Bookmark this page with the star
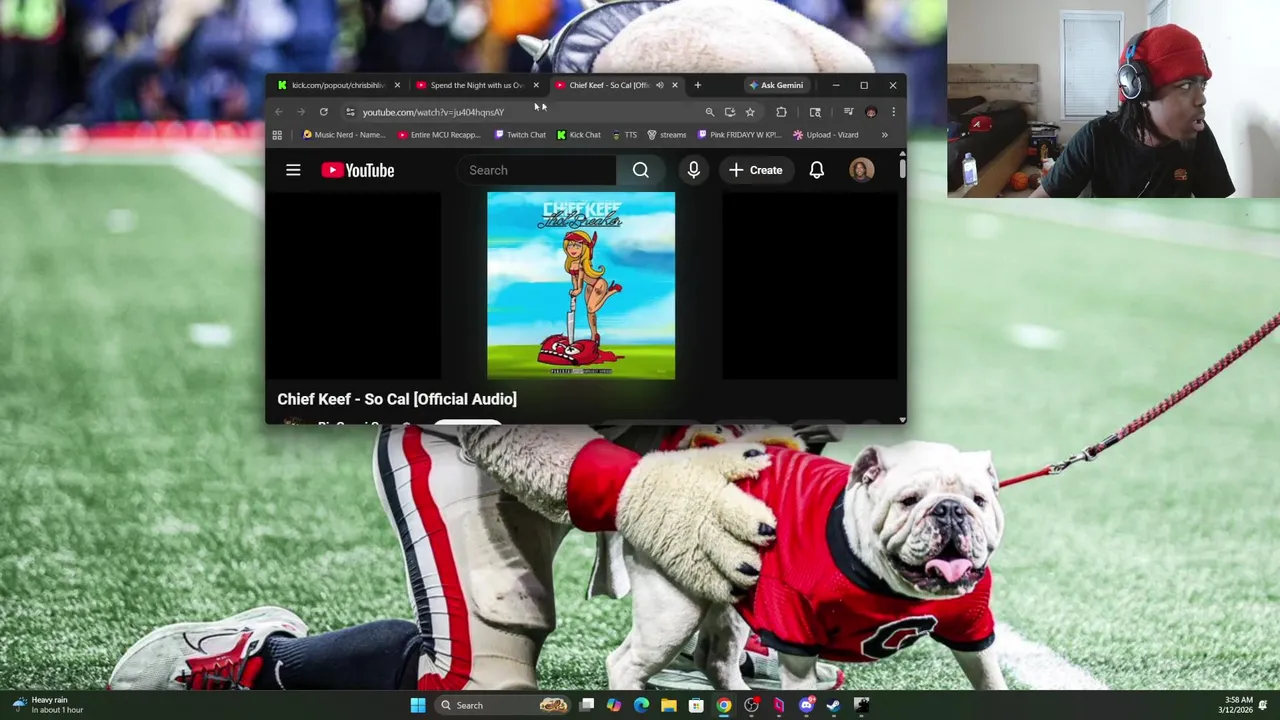1280x720 pixels. pyautogui.click(x=749, y=112)
